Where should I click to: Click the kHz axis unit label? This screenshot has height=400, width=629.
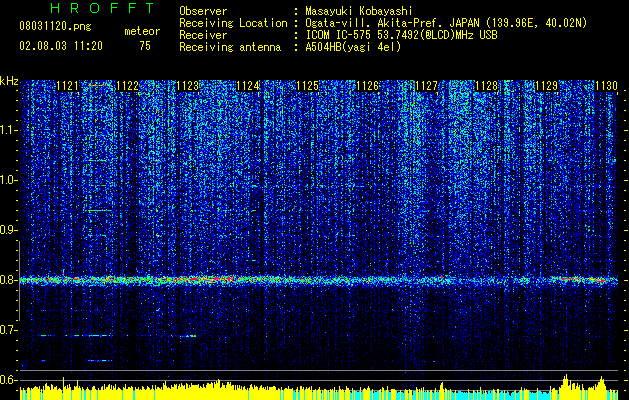[x=9, y=81]
